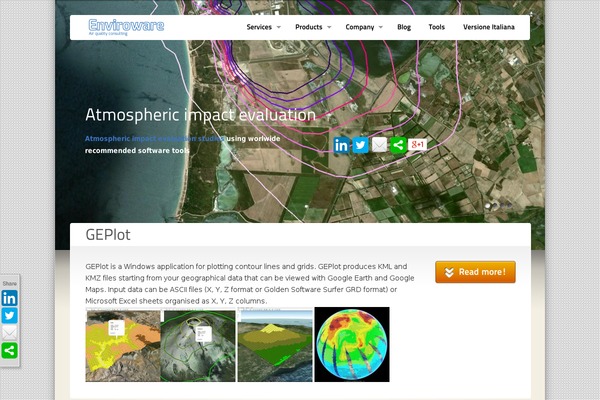Open the Blog page

404,27
